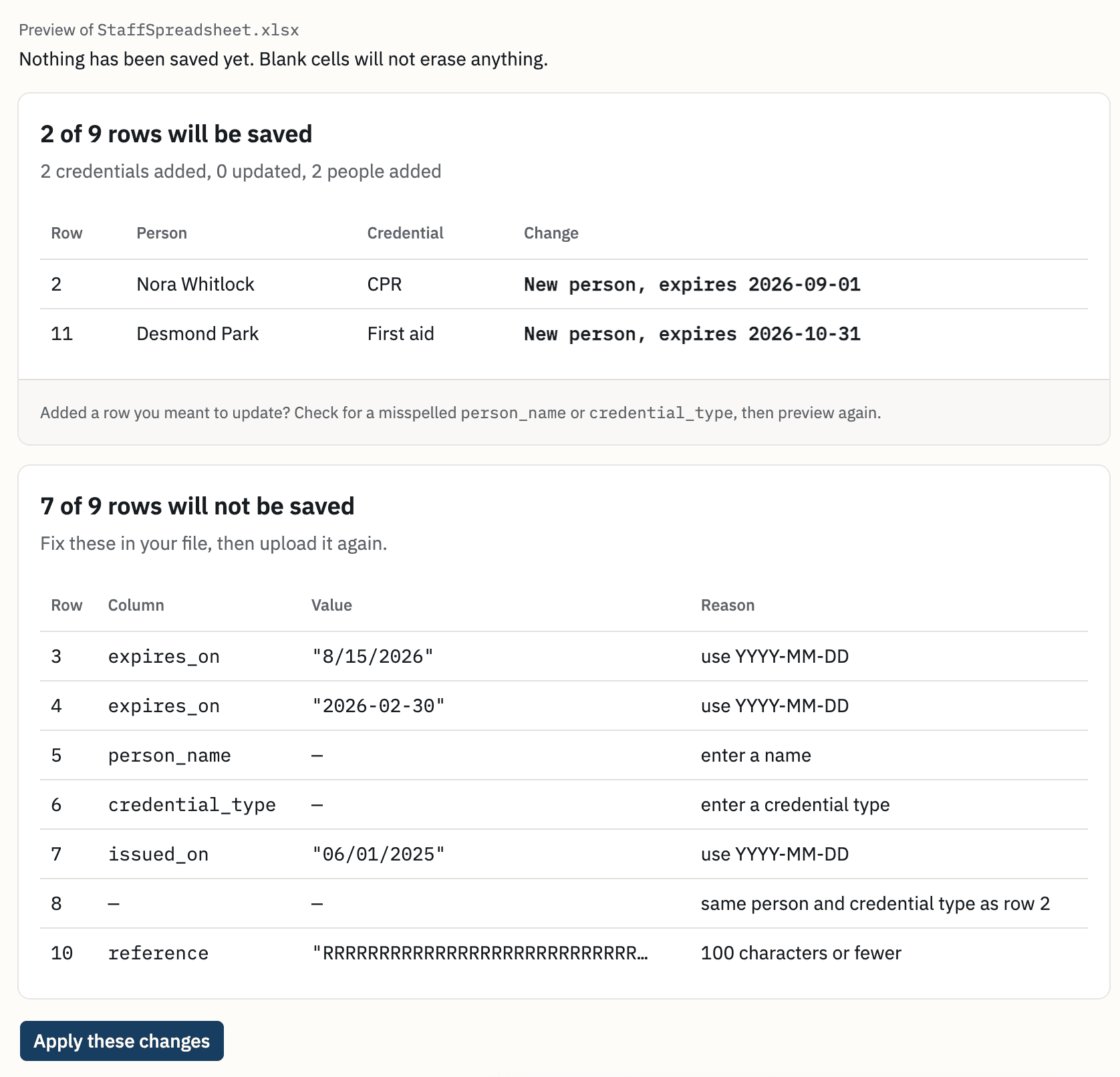Screen dimensions: 1120x1077
Task: Click the '2 of 9 rows will be saved' heading
Action: tap(176, 134)
